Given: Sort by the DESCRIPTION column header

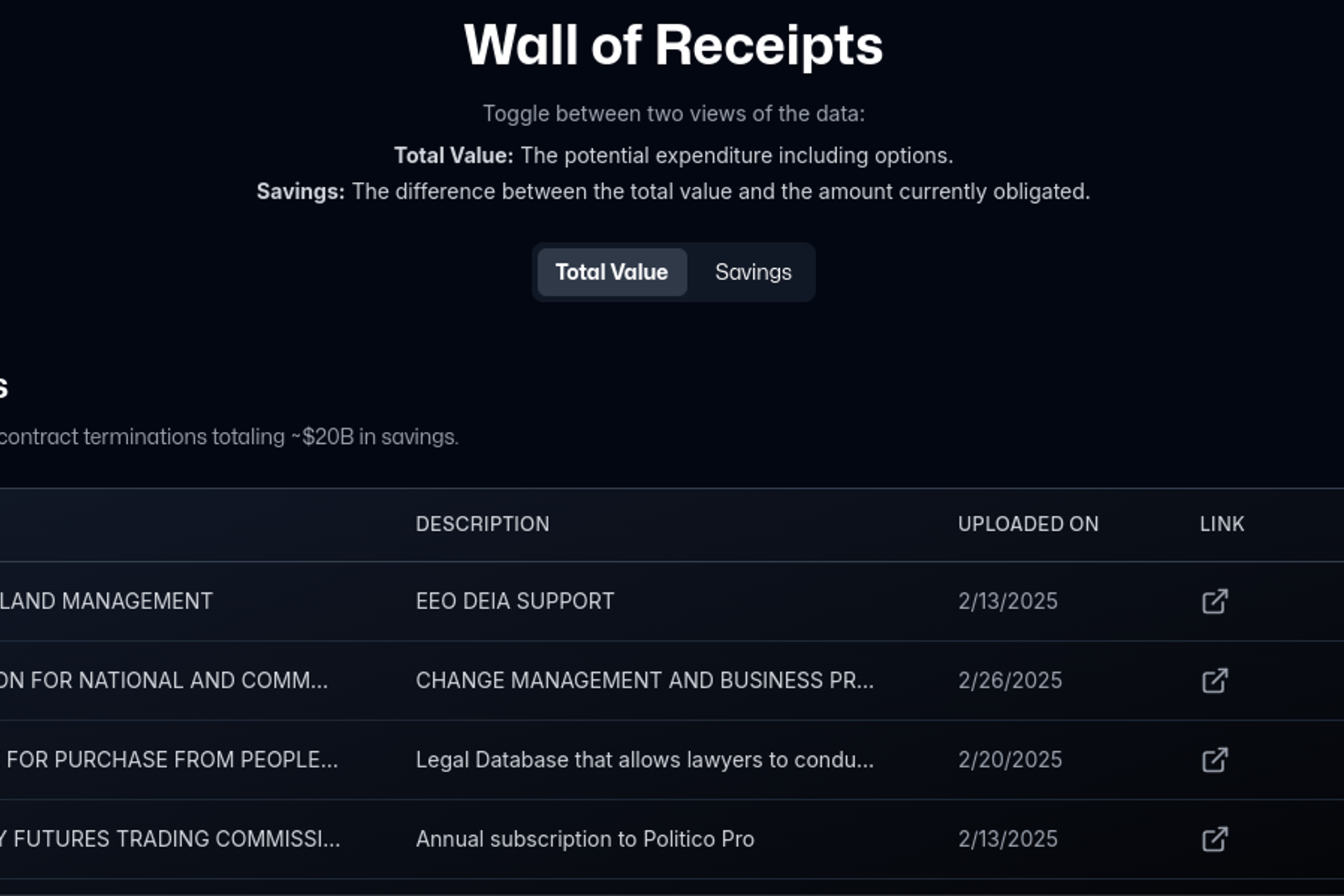Looking at the screenshot, I should pos(483,524).
